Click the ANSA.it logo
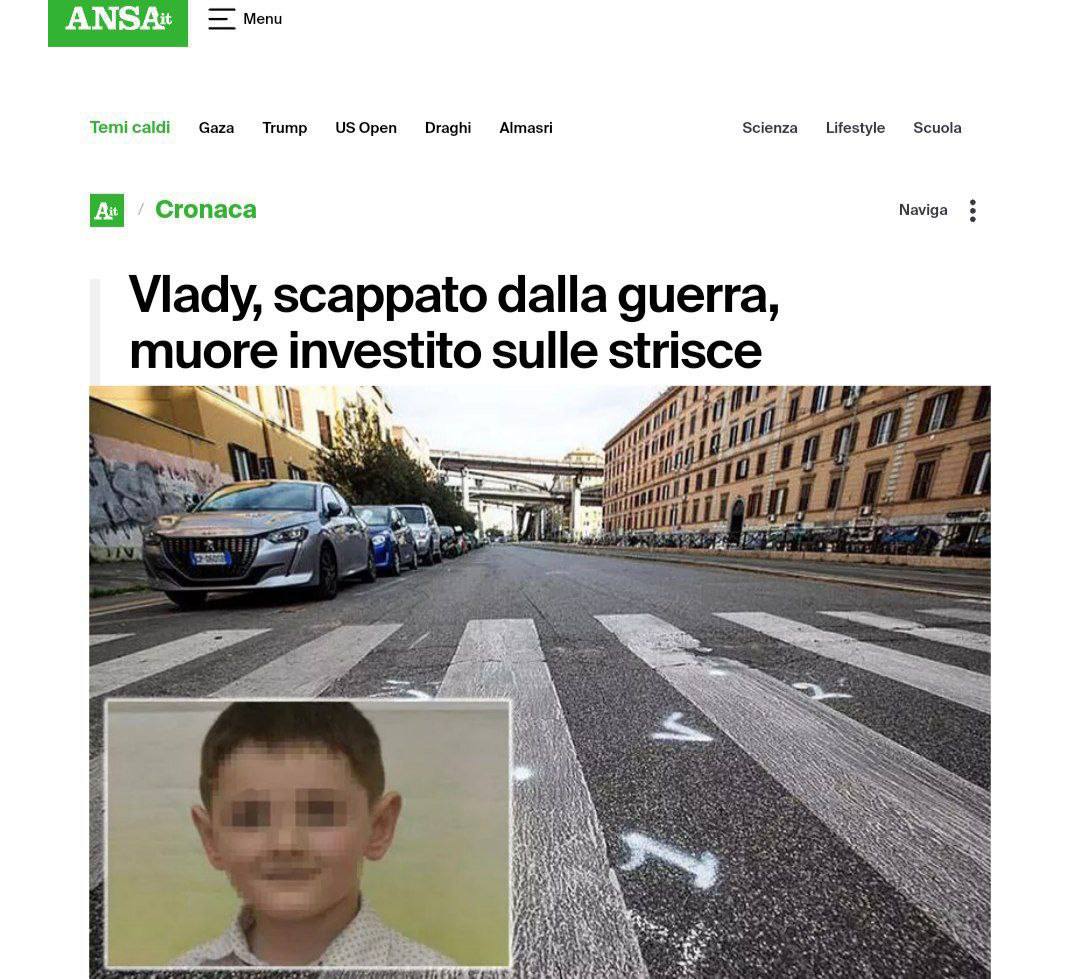The height and width of the screenshot is (979, 1080). (118, 21)
